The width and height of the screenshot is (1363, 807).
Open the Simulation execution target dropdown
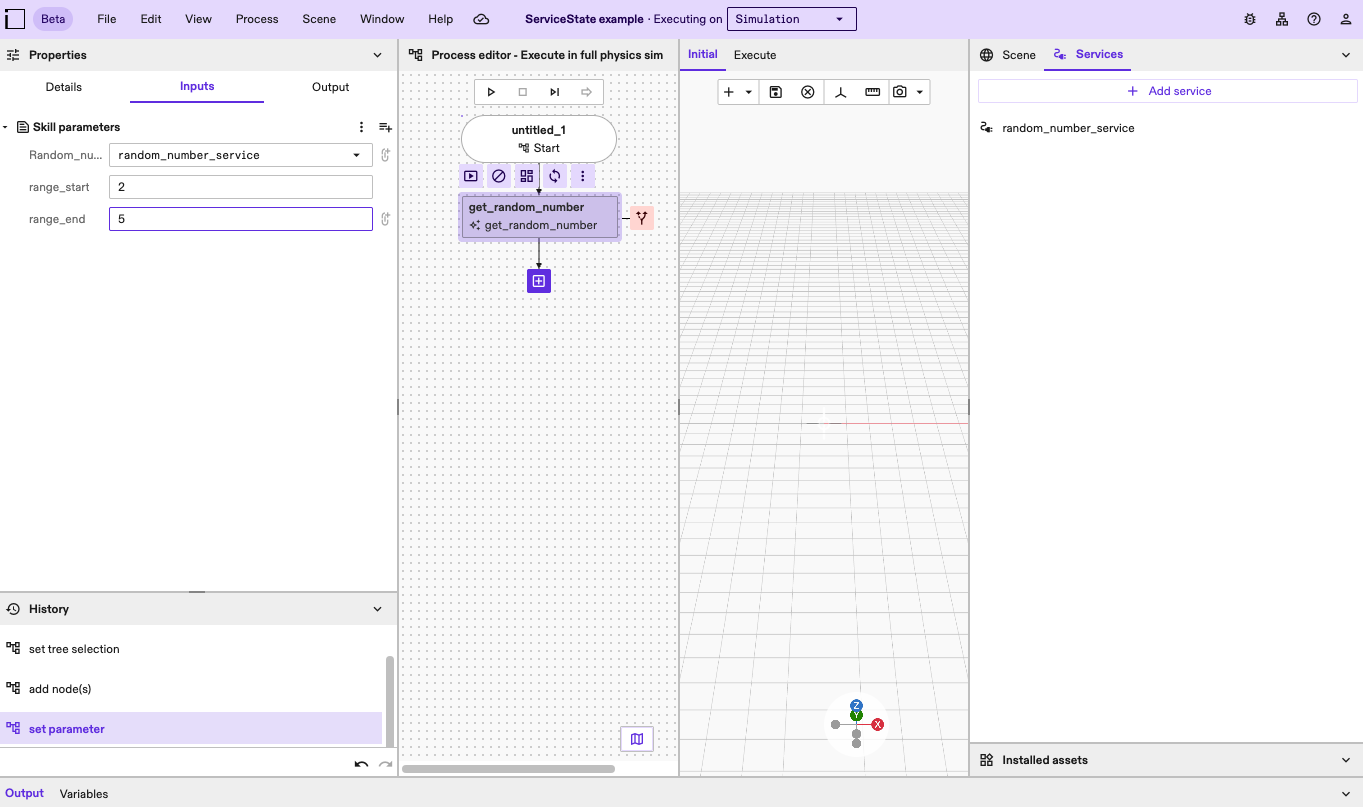[x=791, y=18]
